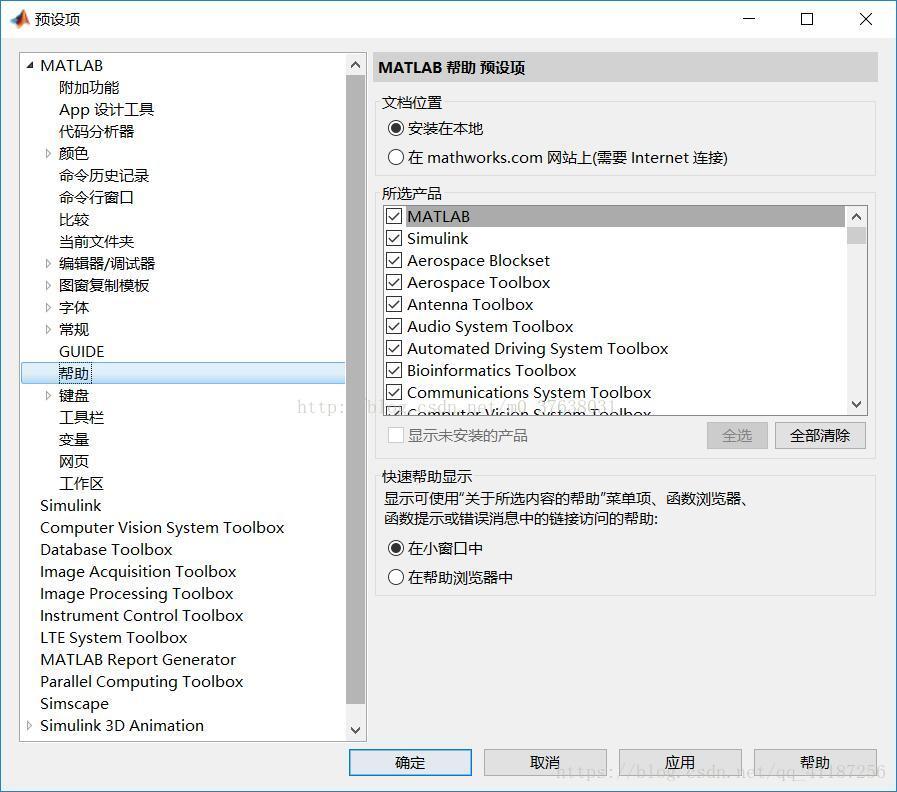This screenshot has width=897, height=792.
Task: Select the 安装在本地 radio button
Action: click(395, 128)
